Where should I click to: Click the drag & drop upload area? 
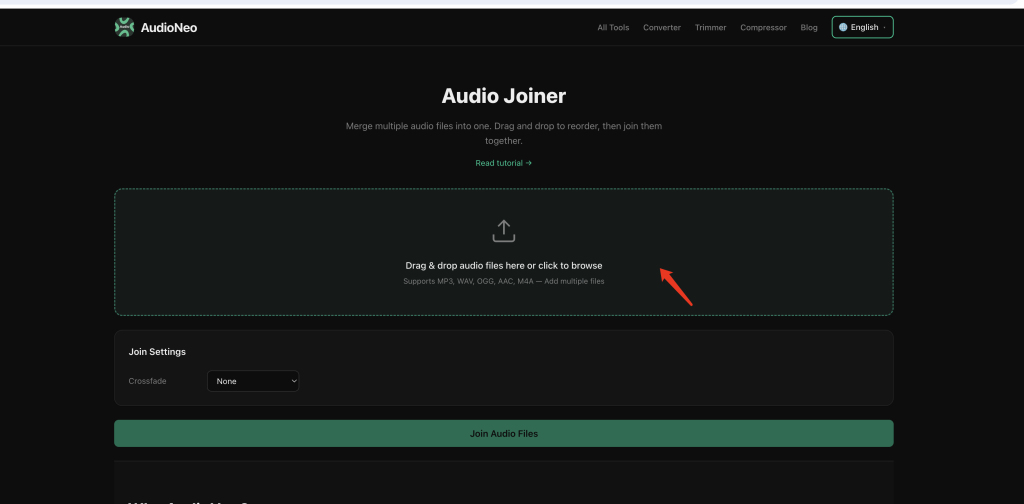point(504,252)
